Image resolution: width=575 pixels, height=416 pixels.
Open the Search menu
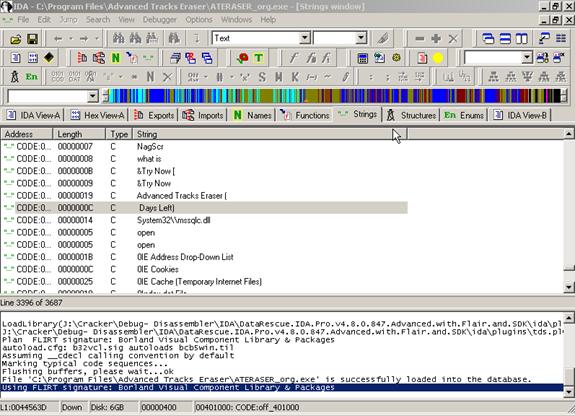pyautogui.click(x=98, y=19)
